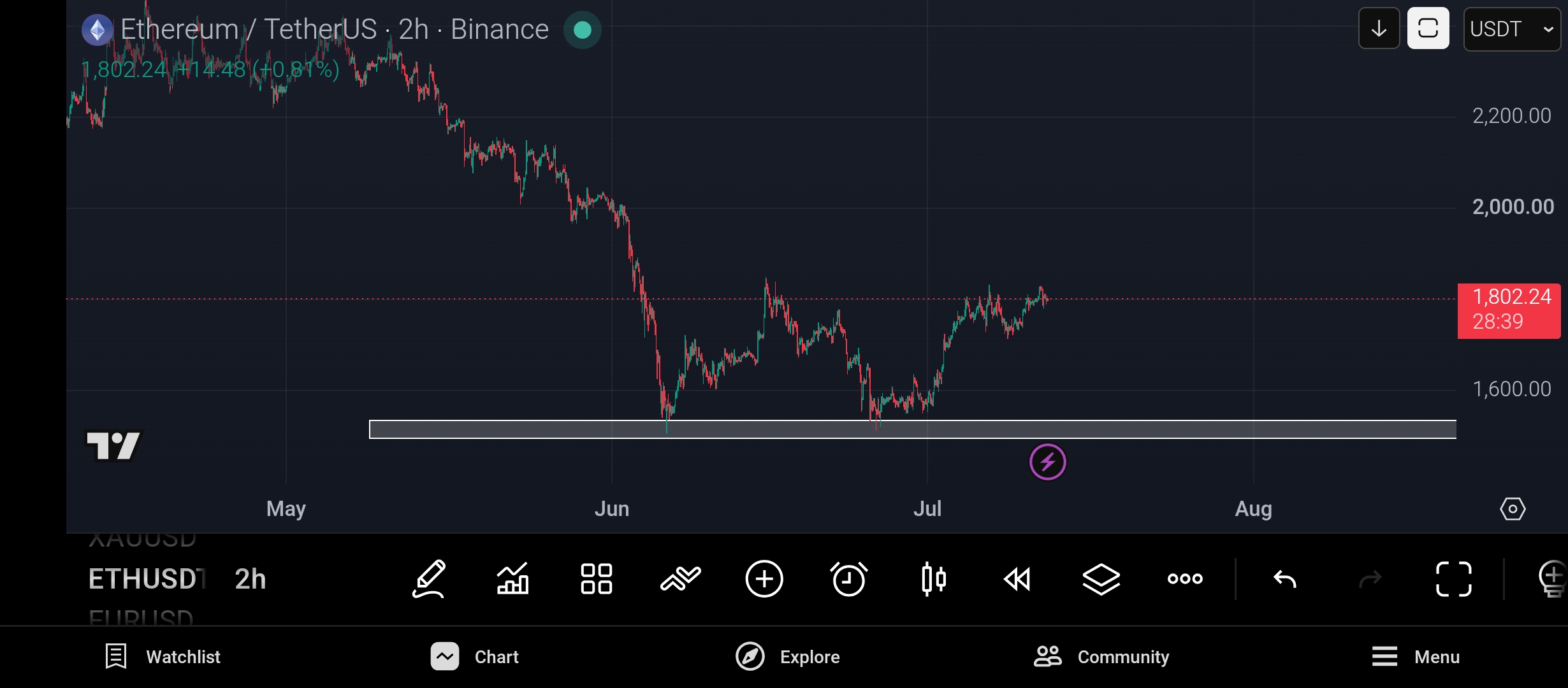Click the price change text +14.48 (+0.81%)
Viewport: 1568px width, 688px height.
pyautogui.click(x=258, y=69)
